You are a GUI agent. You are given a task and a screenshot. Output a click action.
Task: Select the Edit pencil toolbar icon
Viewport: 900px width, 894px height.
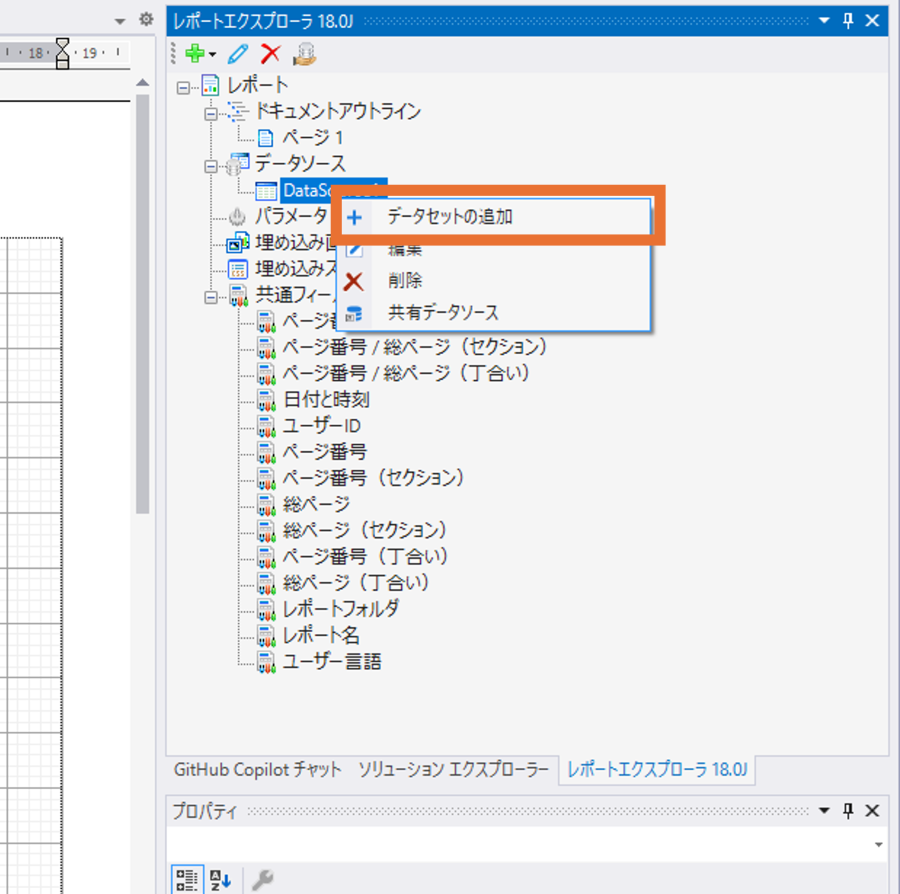(237, 54)
